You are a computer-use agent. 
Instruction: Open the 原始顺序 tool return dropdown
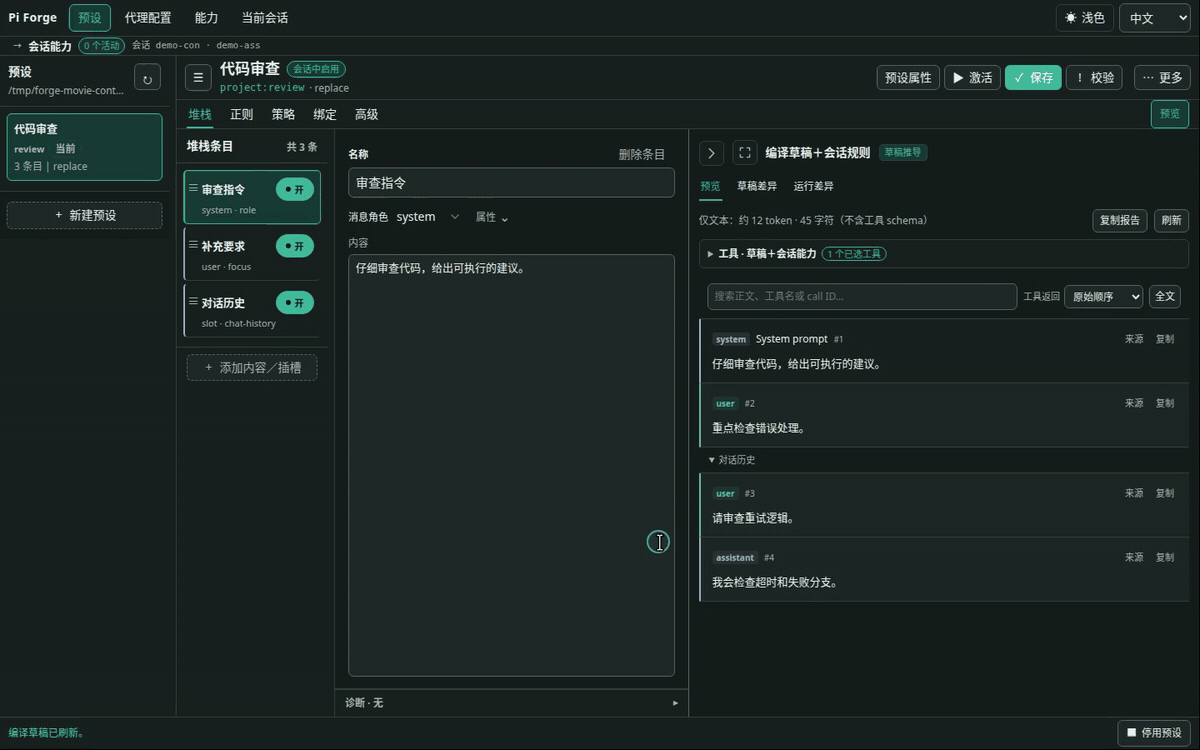1104,296
